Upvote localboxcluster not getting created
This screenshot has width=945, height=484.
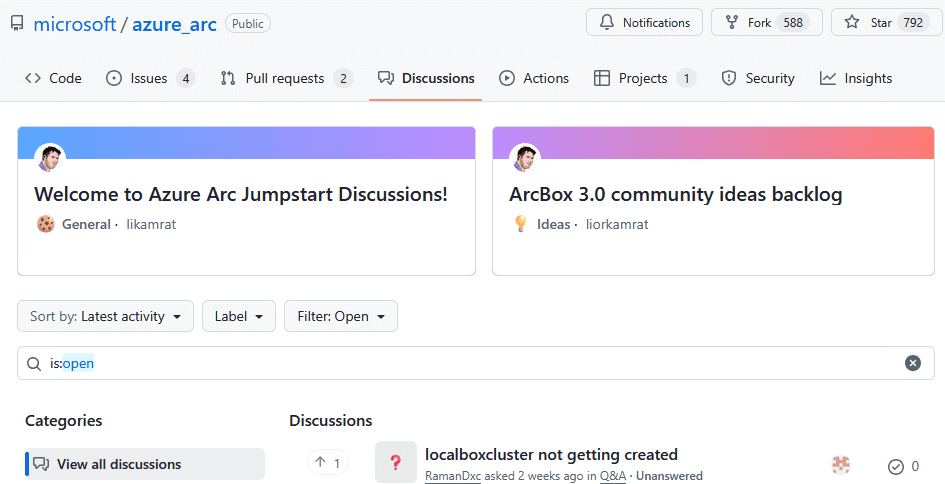tap(327, 463)
